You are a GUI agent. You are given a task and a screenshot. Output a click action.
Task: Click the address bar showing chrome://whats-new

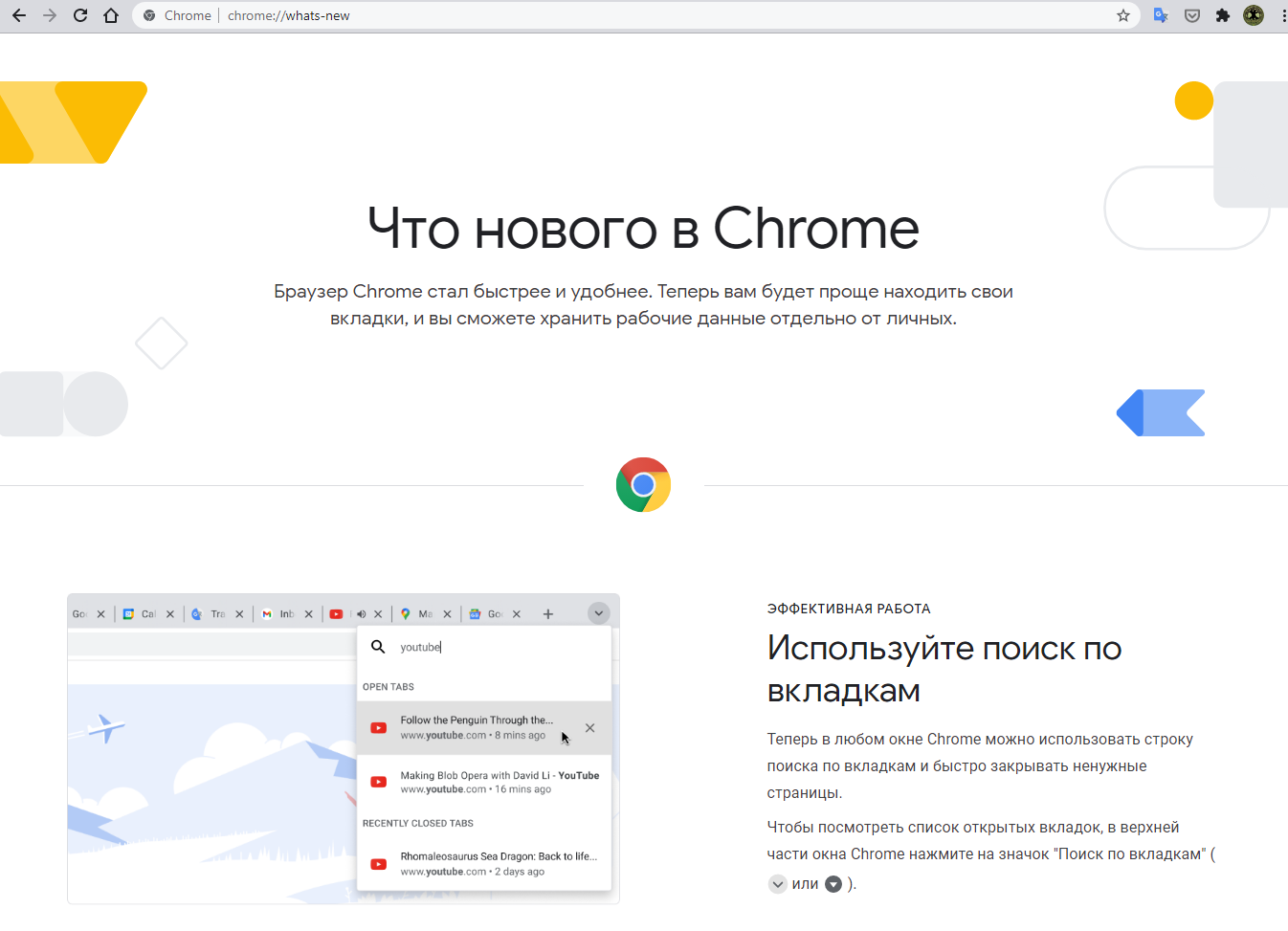coord(636,15)
